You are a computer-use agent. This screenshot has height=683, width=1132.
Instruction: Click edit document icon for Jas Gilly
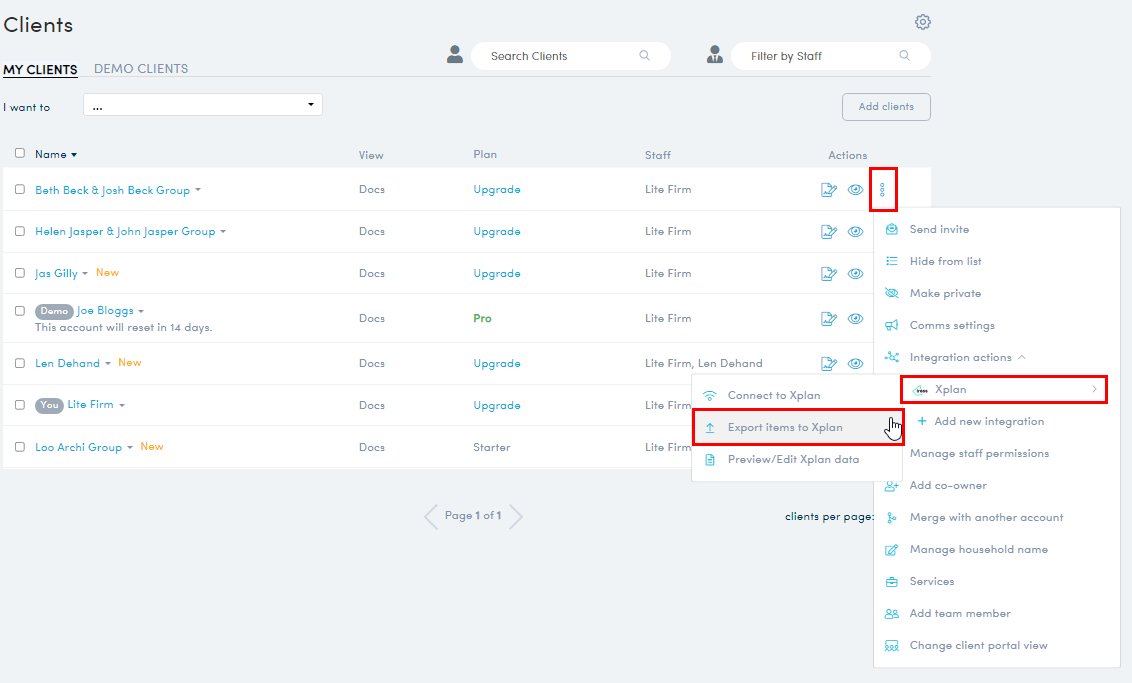pos(828,273)
